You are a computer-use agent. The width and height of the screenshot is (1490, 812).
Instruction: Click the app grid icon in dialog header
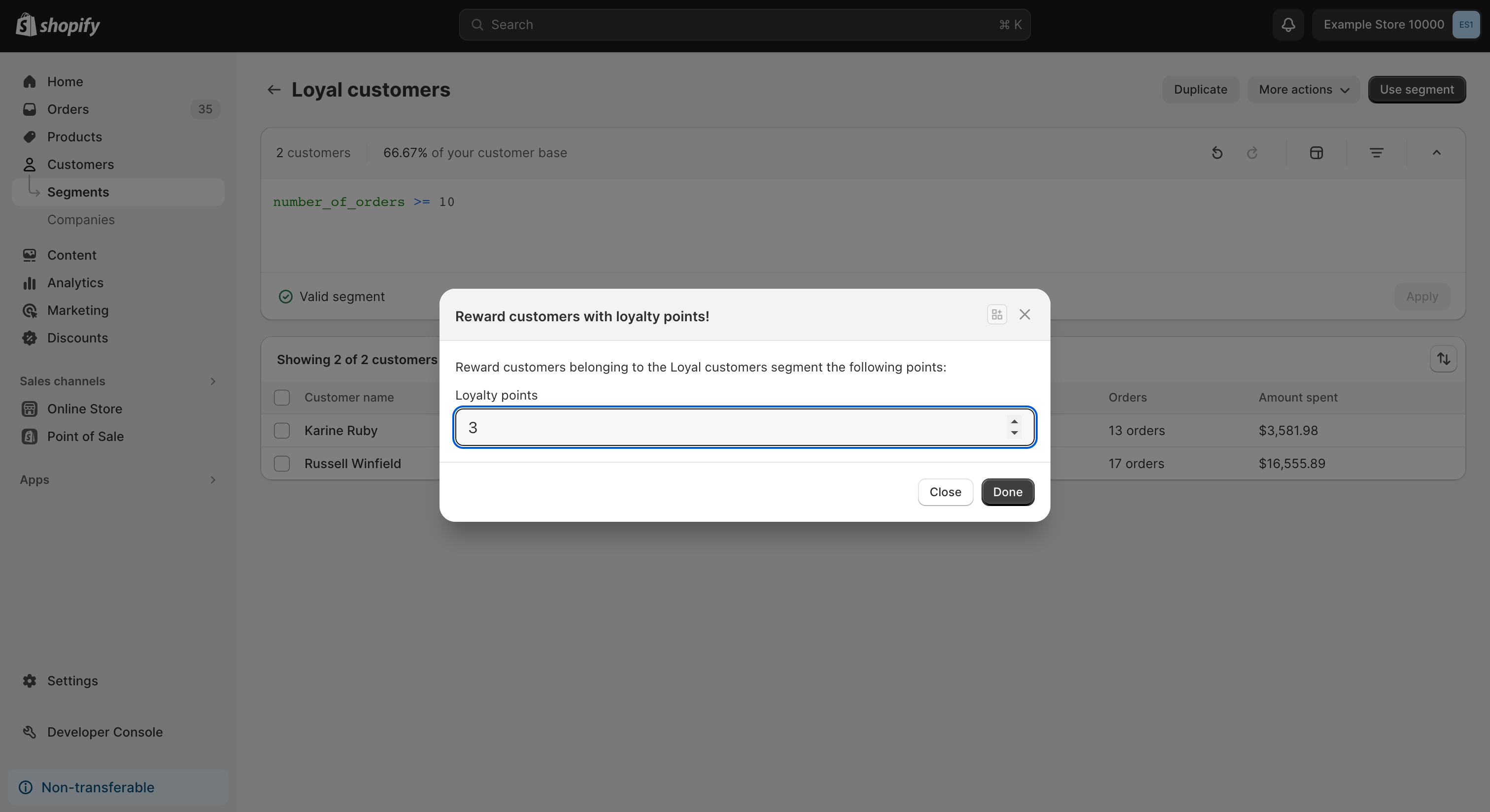click(997, 315)
